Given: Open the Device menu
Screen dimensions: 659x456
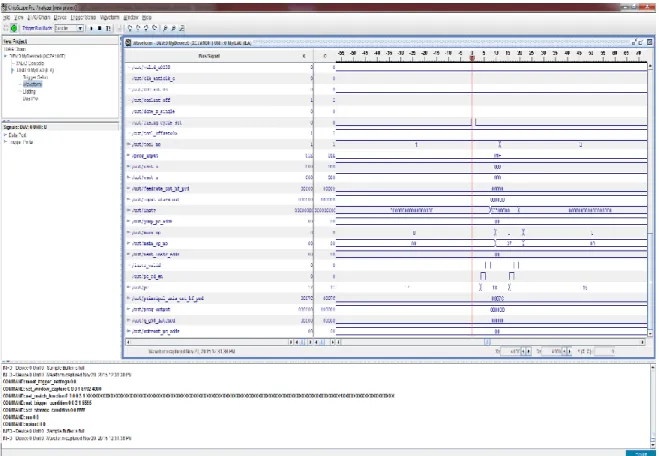Looking at the screenshot, I should click(60, 18).
